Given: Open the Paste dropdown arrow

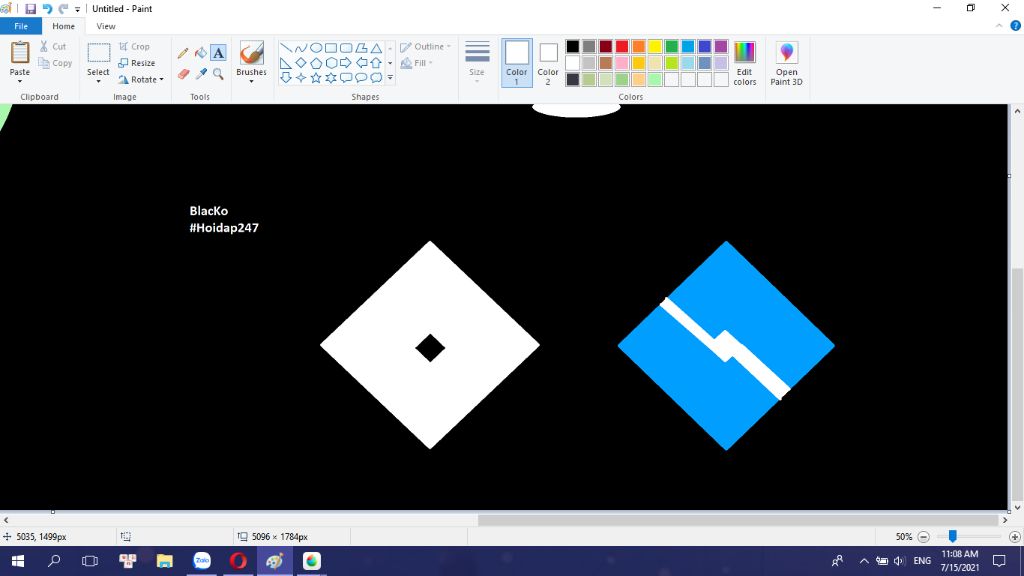Looking at the screenshot, I should (20, 82).
